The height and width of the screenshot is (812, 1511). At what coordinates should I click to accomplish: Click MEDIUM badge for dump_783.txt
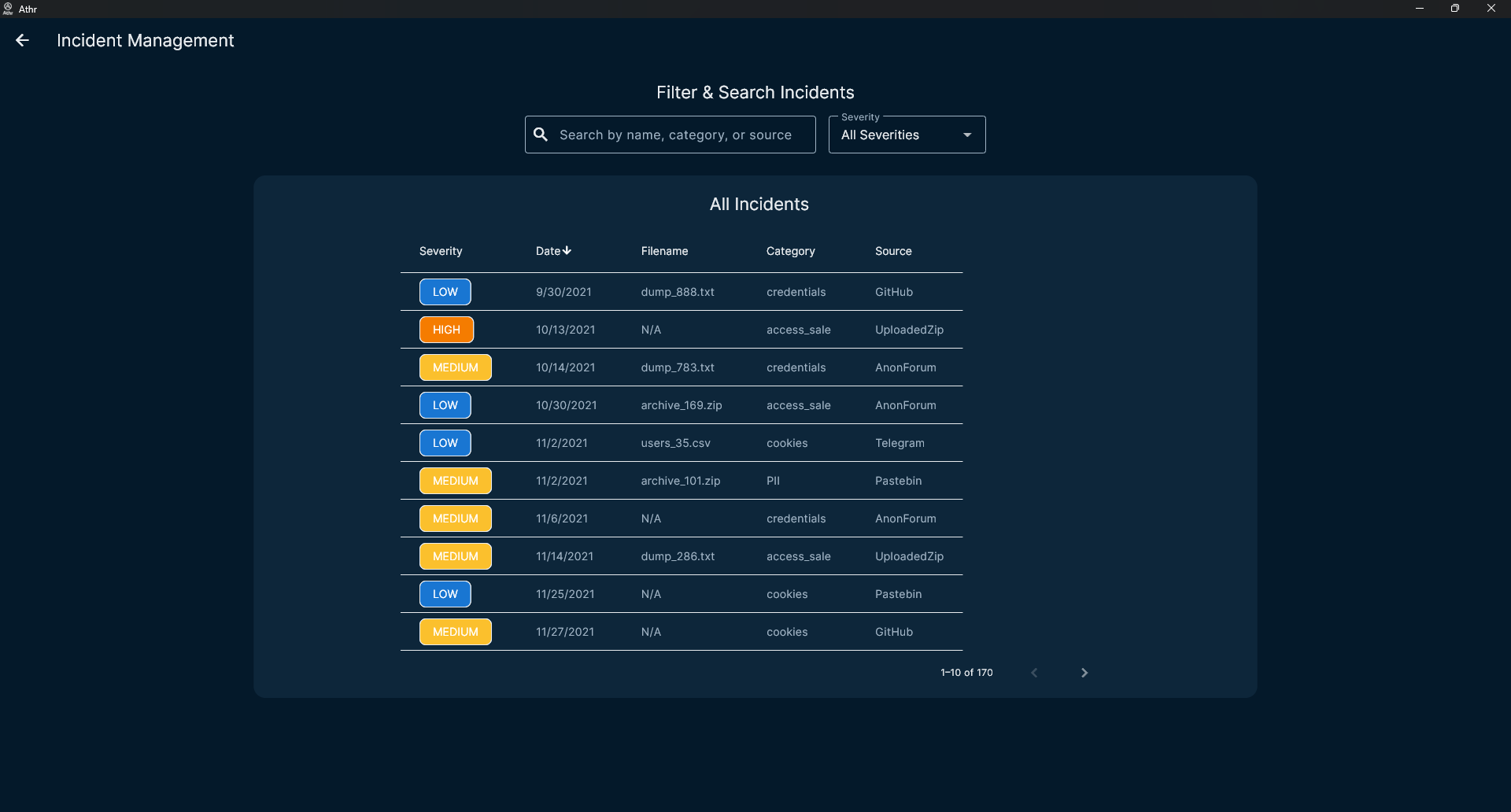[x=456, y=367]
